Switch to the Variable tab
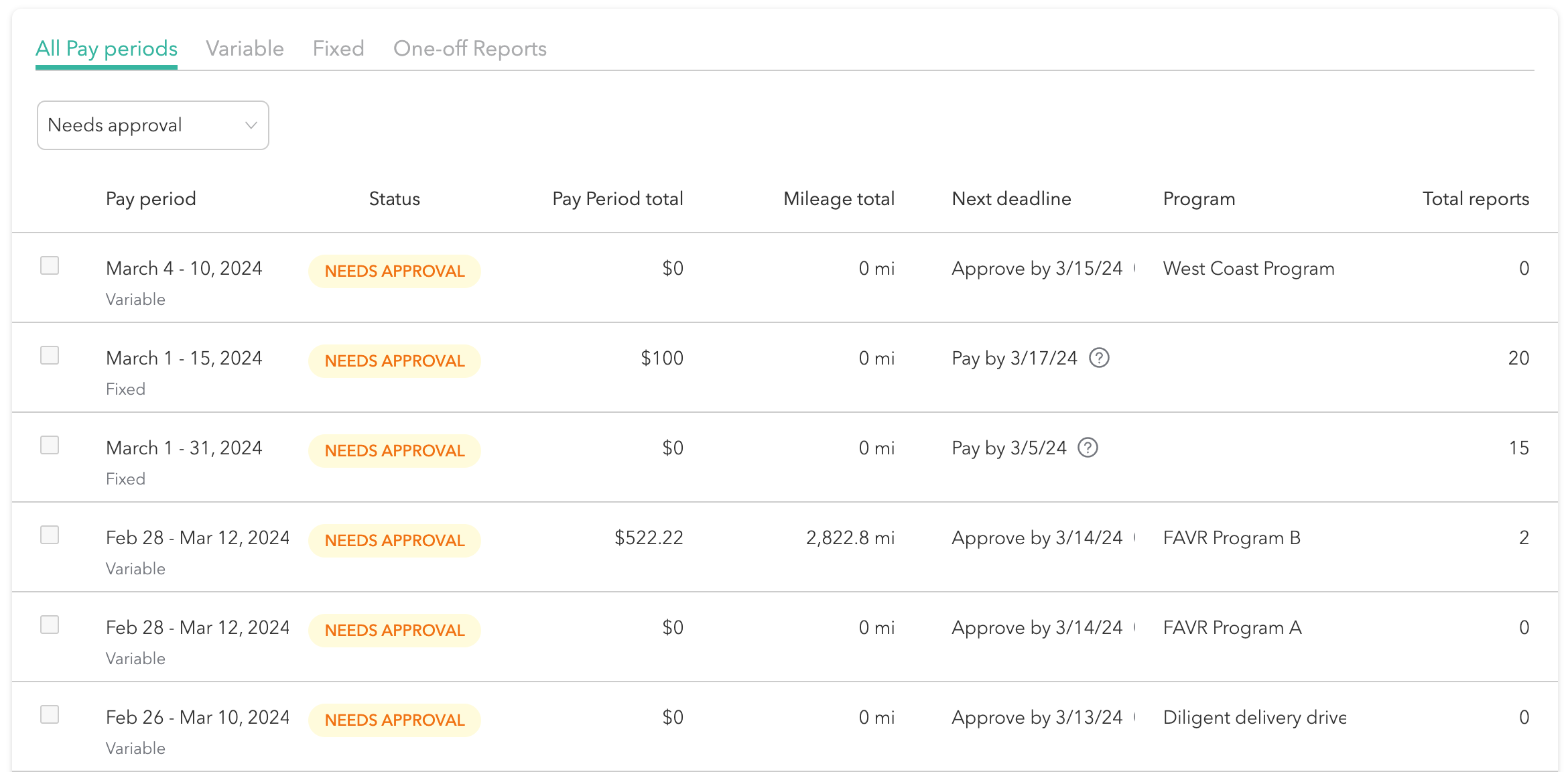1568x772 pixels. pyautogui.click(x=245, y=48)
